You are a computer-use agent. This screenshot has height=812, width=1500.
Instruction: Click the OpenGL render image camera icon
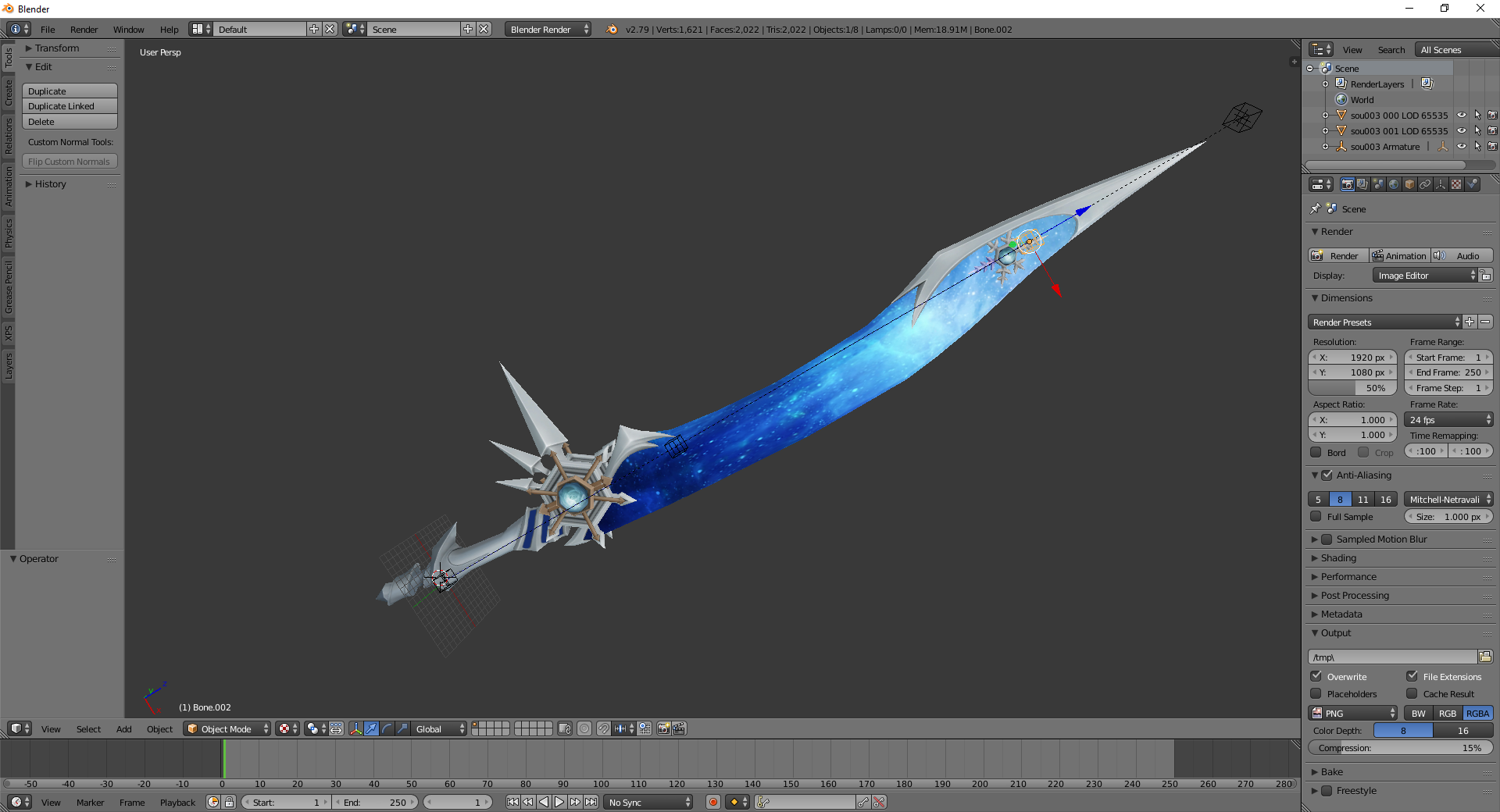663,728
